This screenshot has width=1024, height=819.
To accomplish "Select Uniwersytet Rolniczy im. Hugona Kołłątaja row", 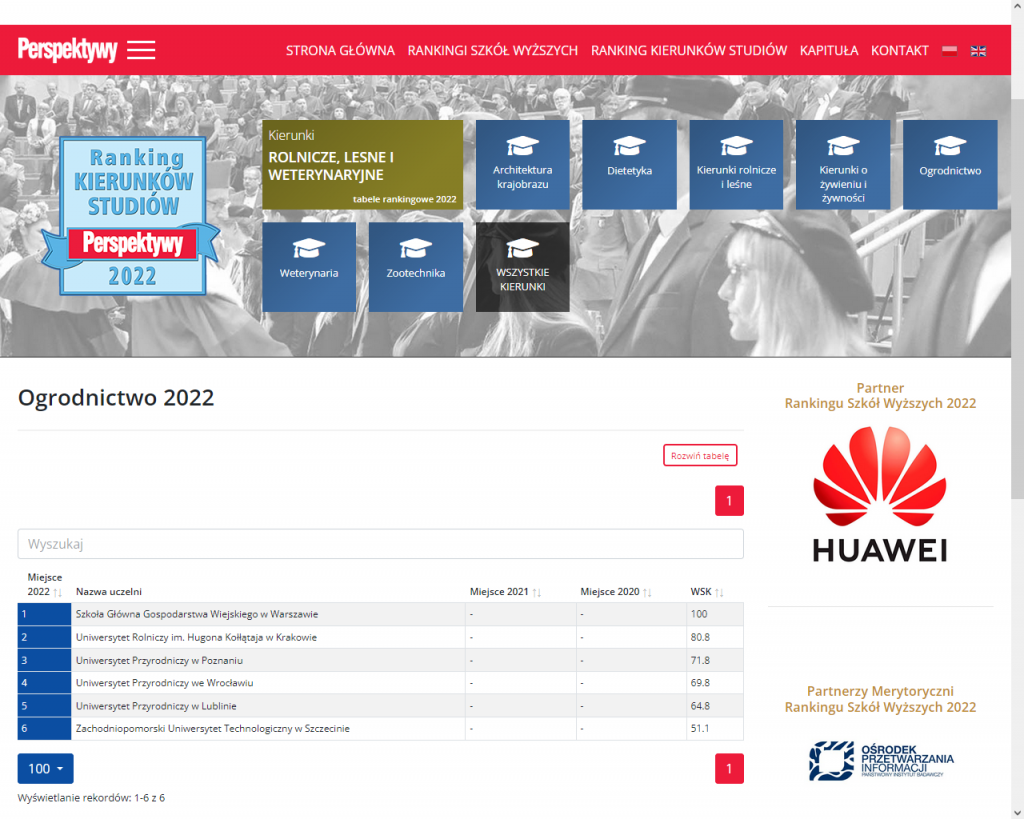I will [381, 637].
